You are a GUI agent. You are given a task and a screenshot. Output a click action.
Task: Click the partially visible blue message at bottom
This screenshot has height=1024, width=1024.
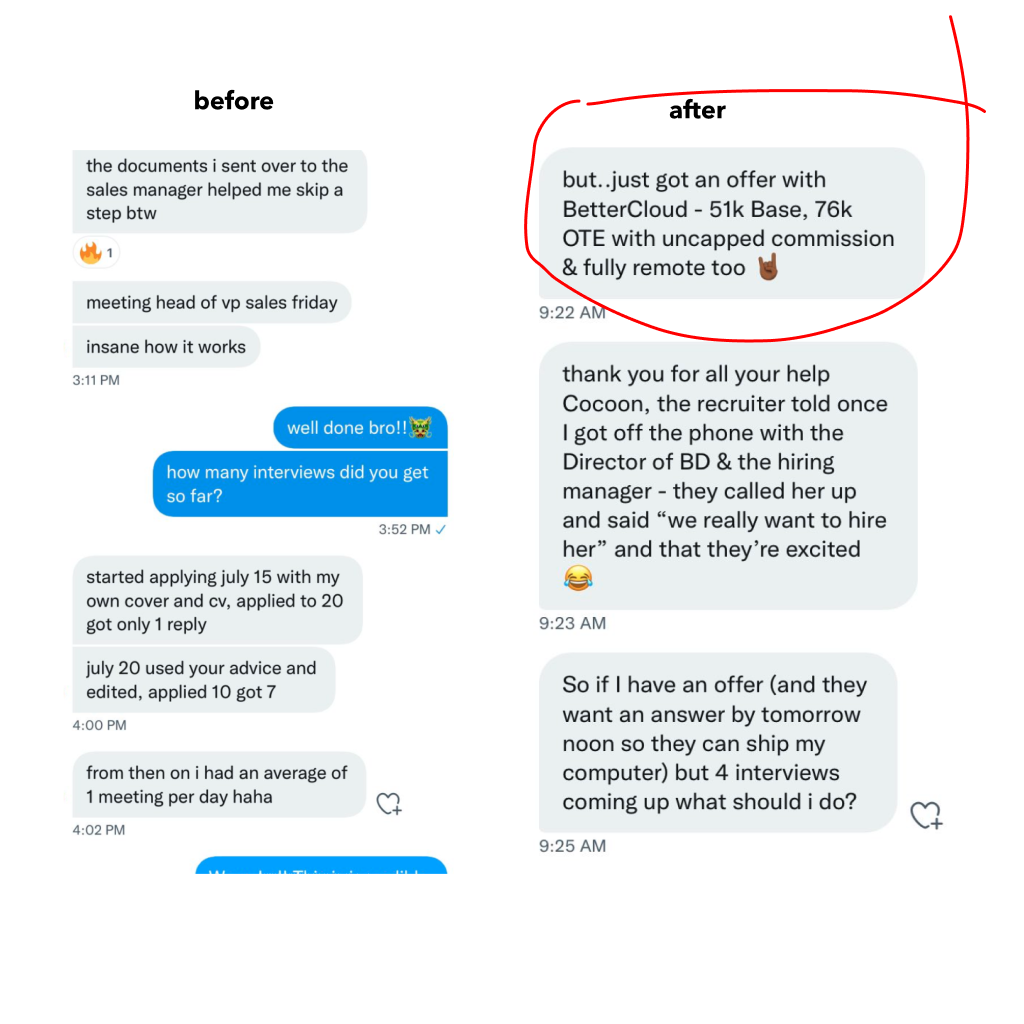click(320, 866)
